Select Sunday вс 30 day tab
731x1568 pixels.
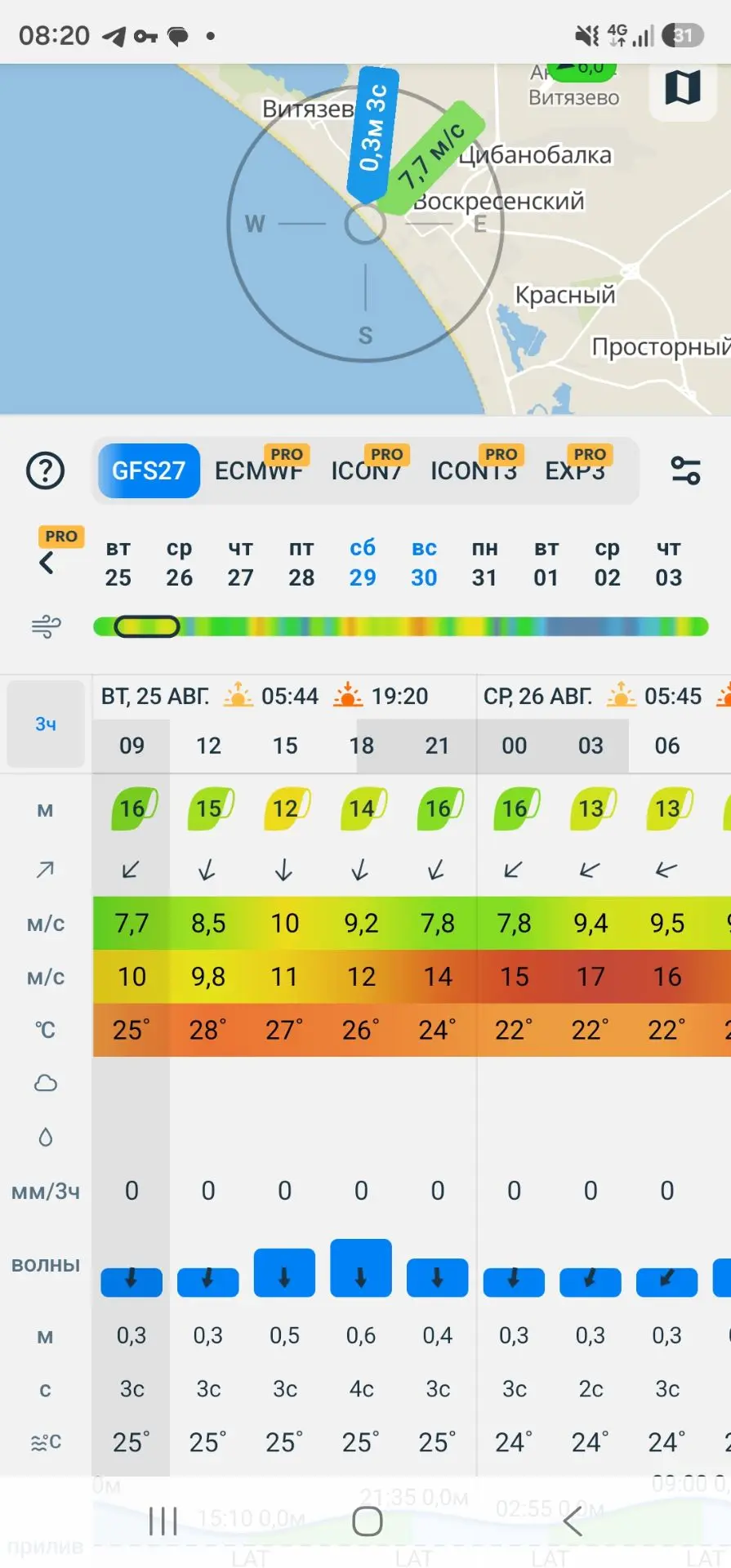point(424,563)
